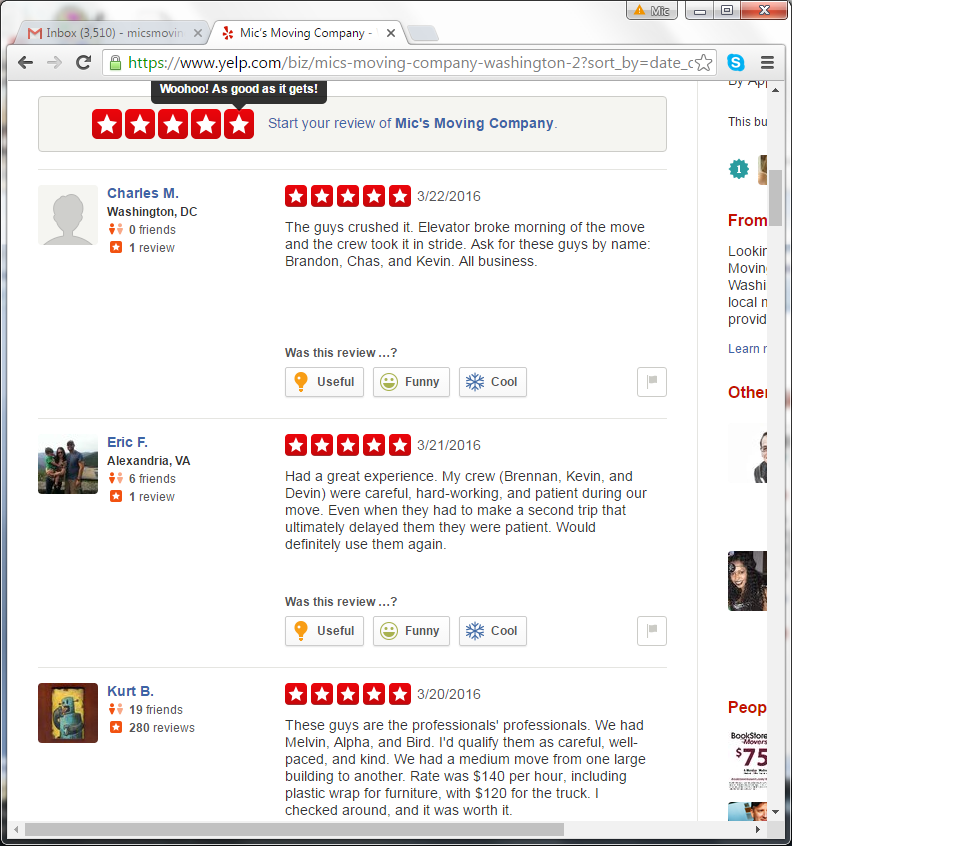Mark Charles M.'s review as Useful
960x846 pixels.
324,382
